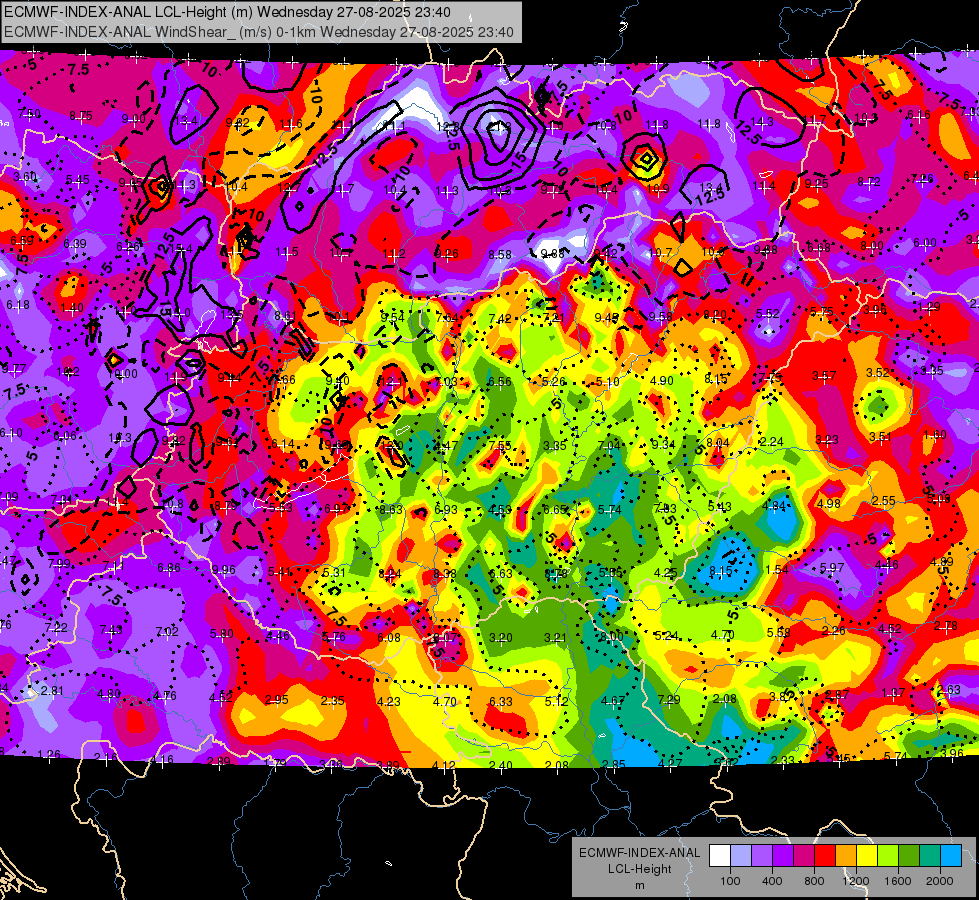Click the 2.24 grid value on map

(x=772, y=442)
